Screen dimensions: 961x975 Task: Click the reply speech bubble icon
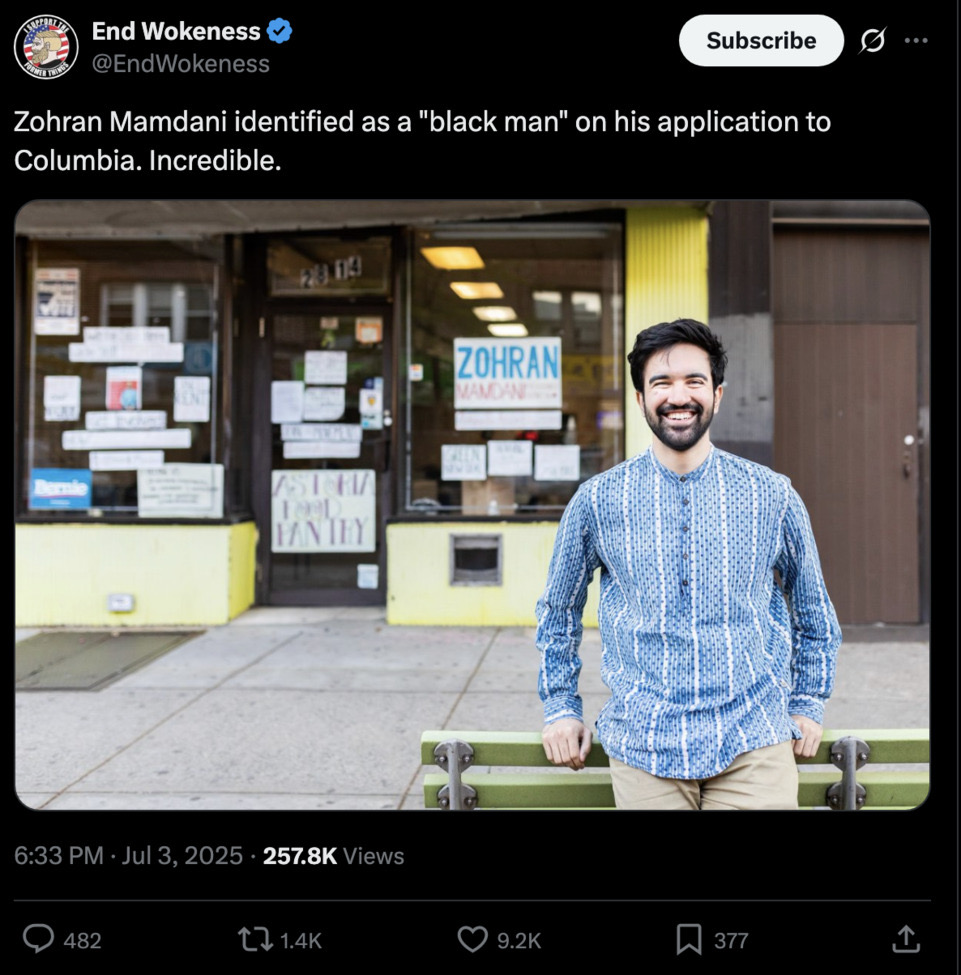[x=39, y=940]
